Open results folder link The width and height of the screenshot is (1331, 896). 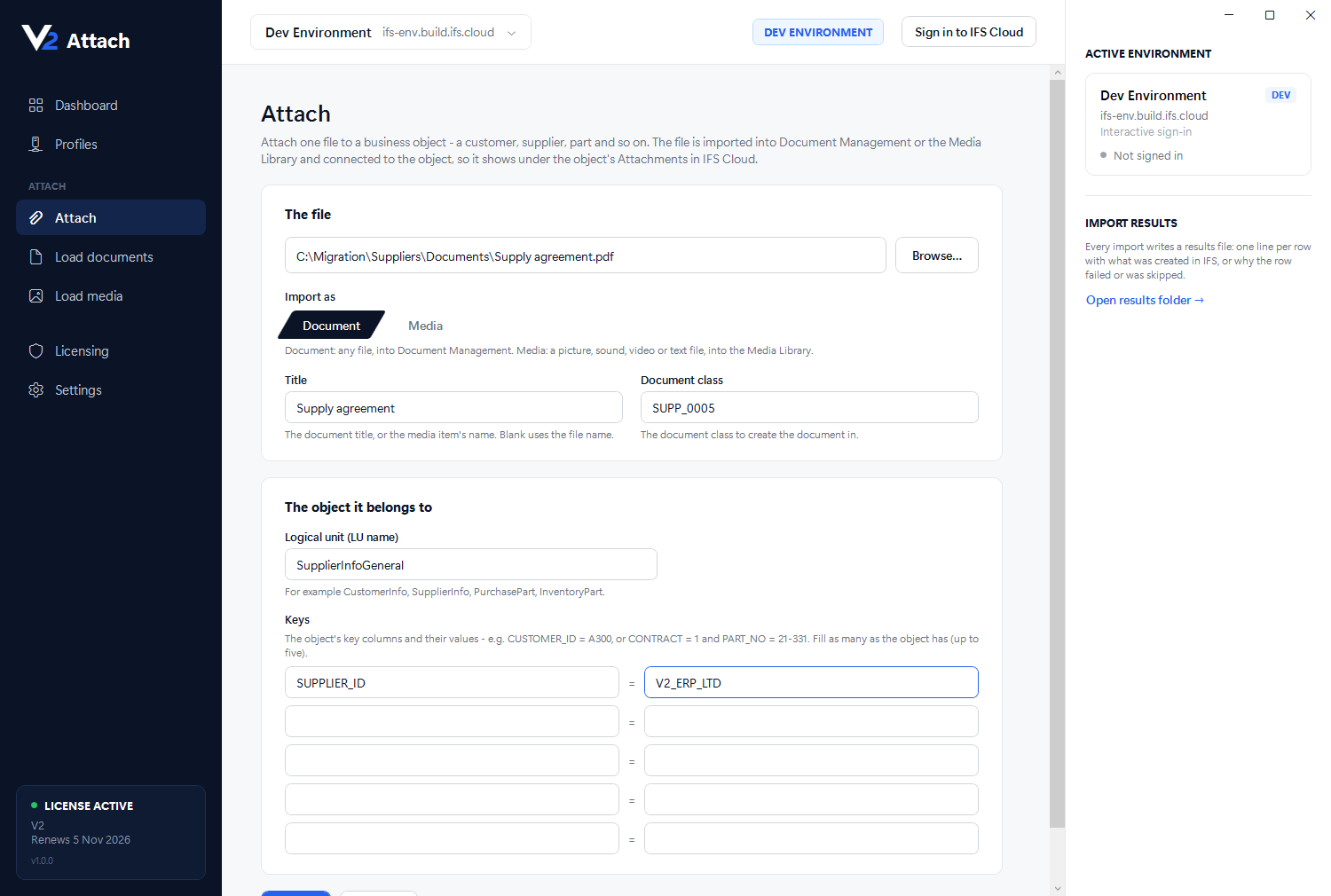[1145, 300]
